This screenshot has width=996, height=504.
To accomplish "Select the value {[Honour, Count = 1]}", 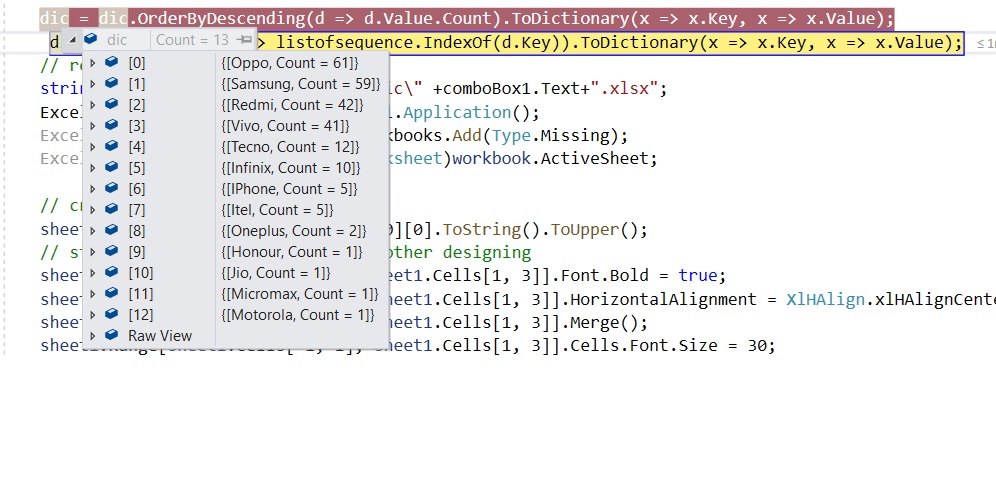I will [x=292, y=252].
